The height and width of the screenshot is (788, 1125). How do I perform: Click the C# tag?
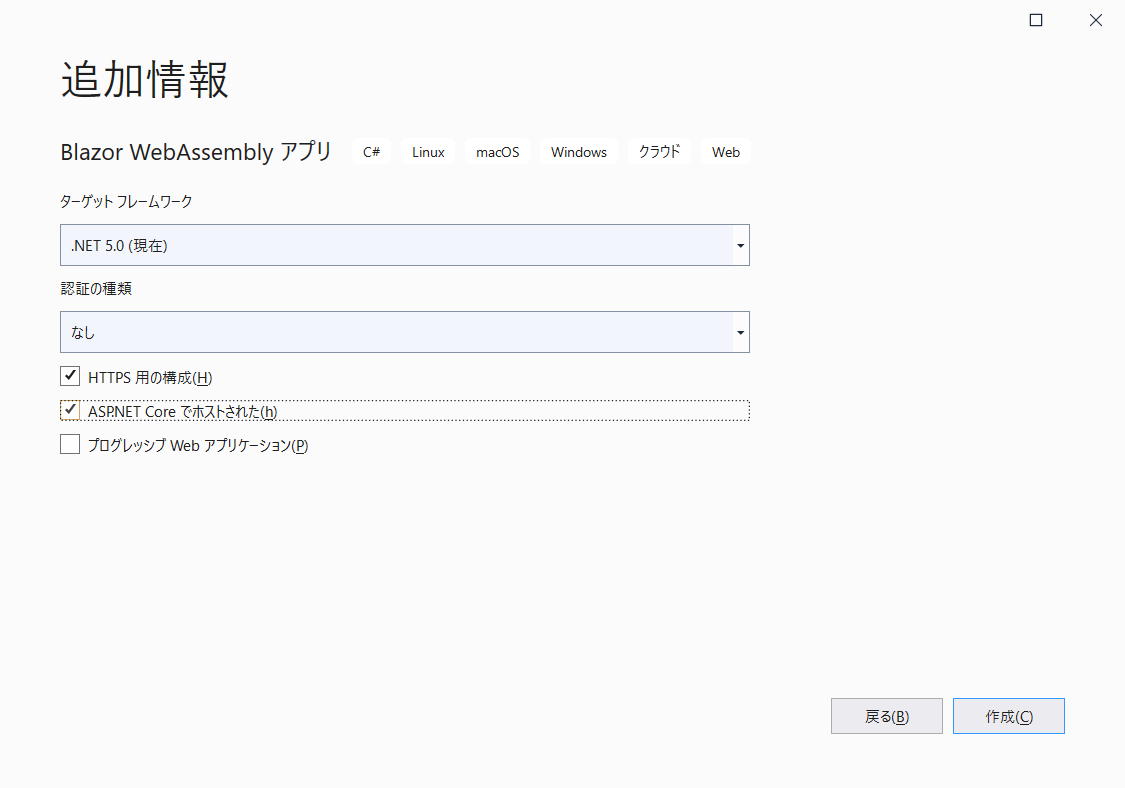point(372,152)
